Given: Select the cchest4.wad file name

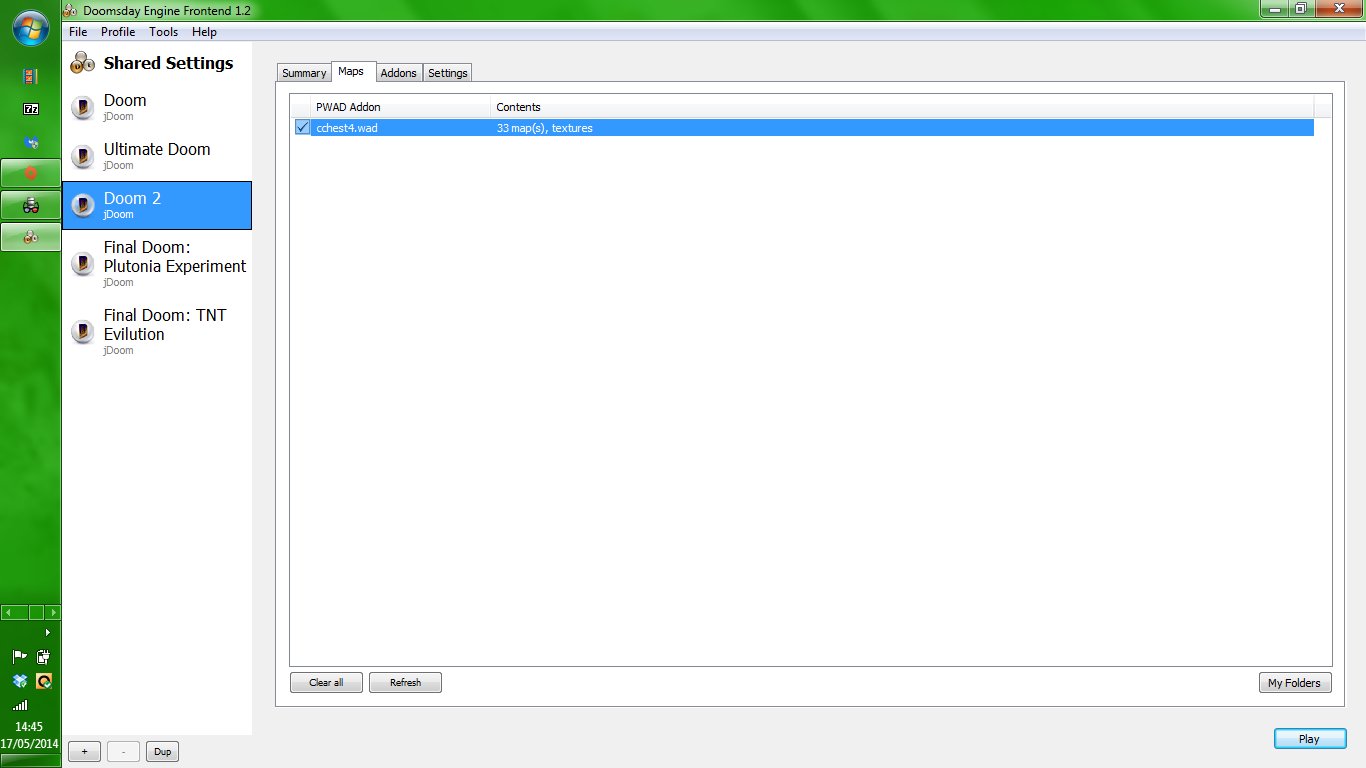Looking at the screenshot, I should [347, 128].
